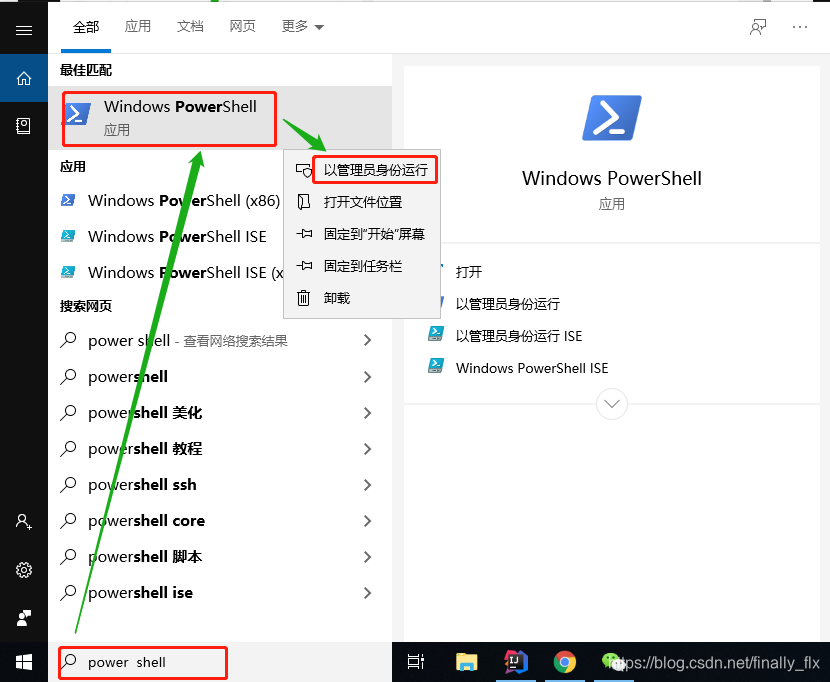Open Windows PowerShell ISE in the 应用 list
This screenshot has height=682, width=830.
tap(166, 237)
